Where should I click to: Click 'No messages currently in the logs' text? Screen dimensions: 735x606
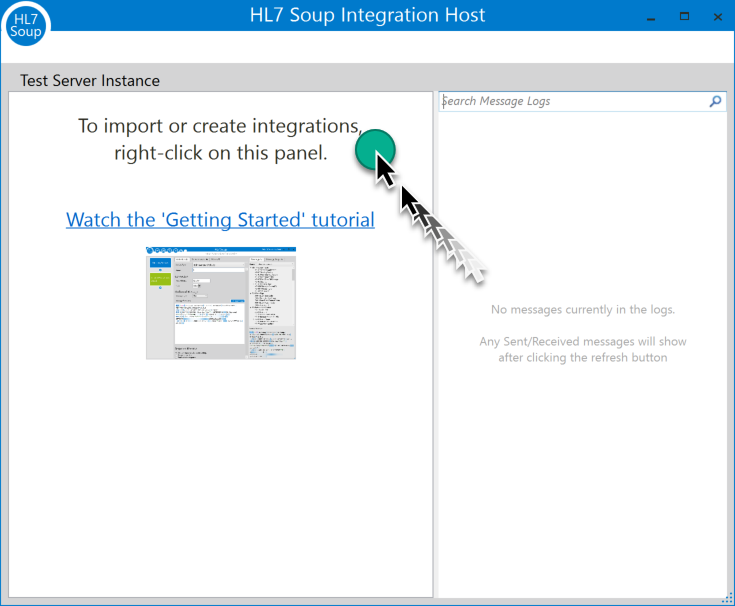pyautogui.click(x=583, y=310)
